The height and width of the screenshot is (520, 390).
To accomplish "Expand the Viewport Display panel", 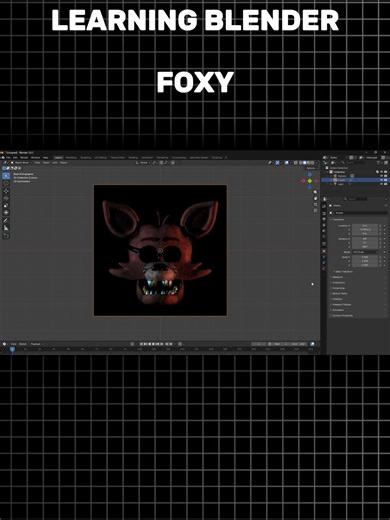I will (341, 304).
